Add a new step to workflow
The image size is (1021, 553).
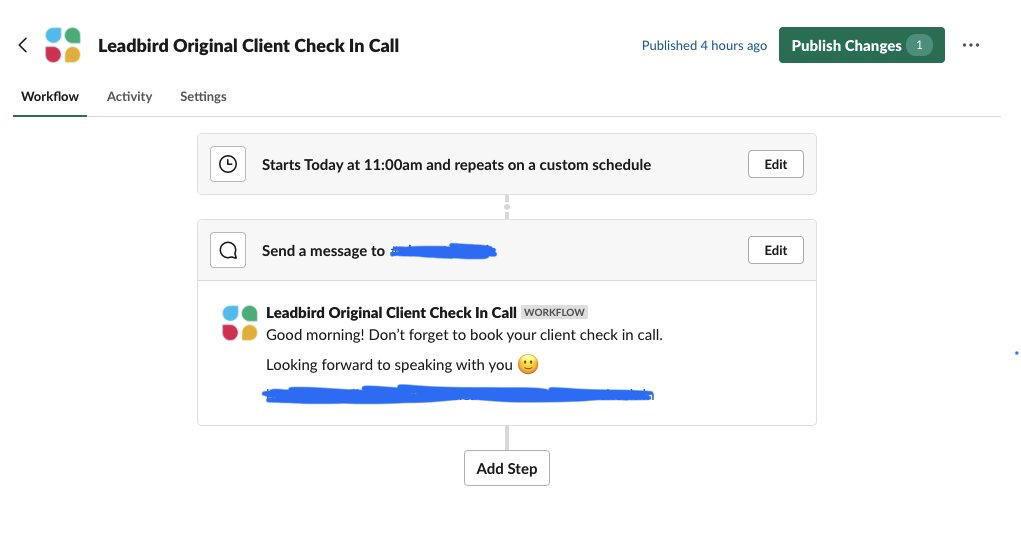pos(507,468)
